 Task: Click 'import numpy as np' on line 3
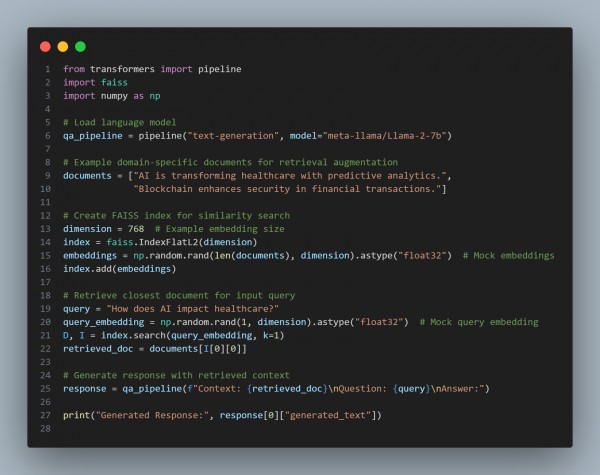pyautogui.click(x=112, y=96)
